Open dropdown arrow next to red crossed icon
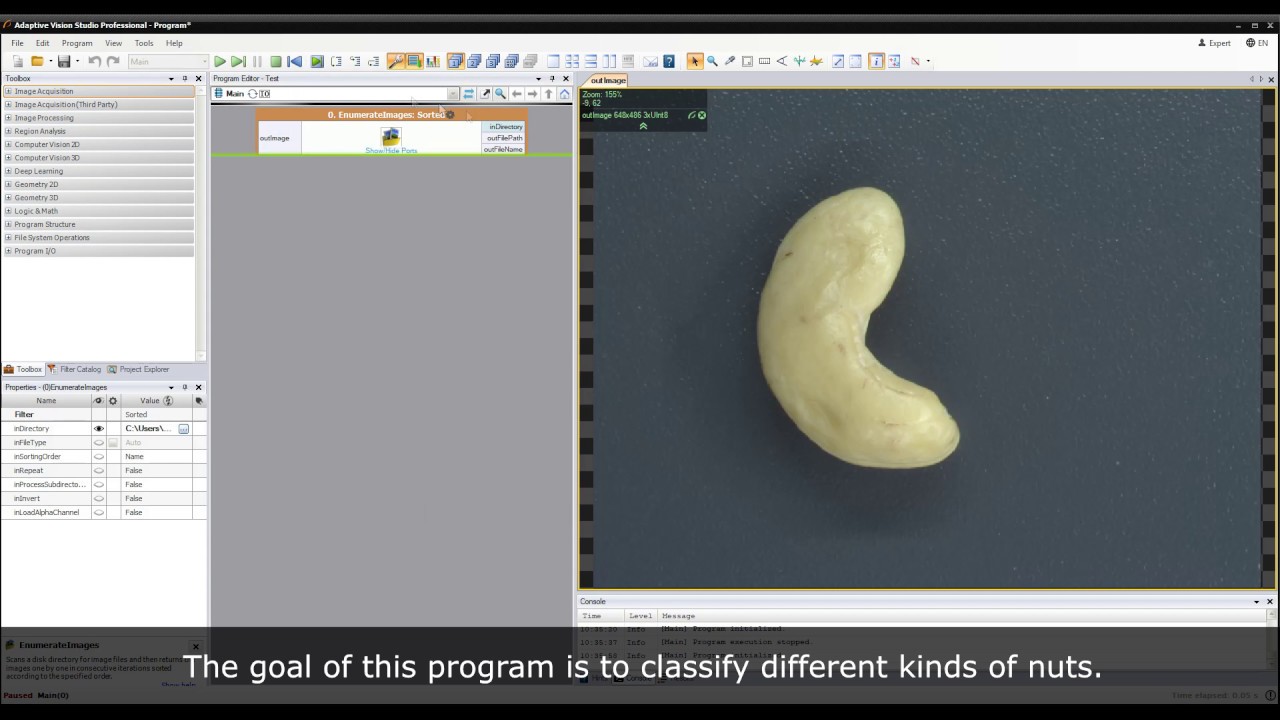The width and height of the screenshot is (1280, 720). pos(928,61)
